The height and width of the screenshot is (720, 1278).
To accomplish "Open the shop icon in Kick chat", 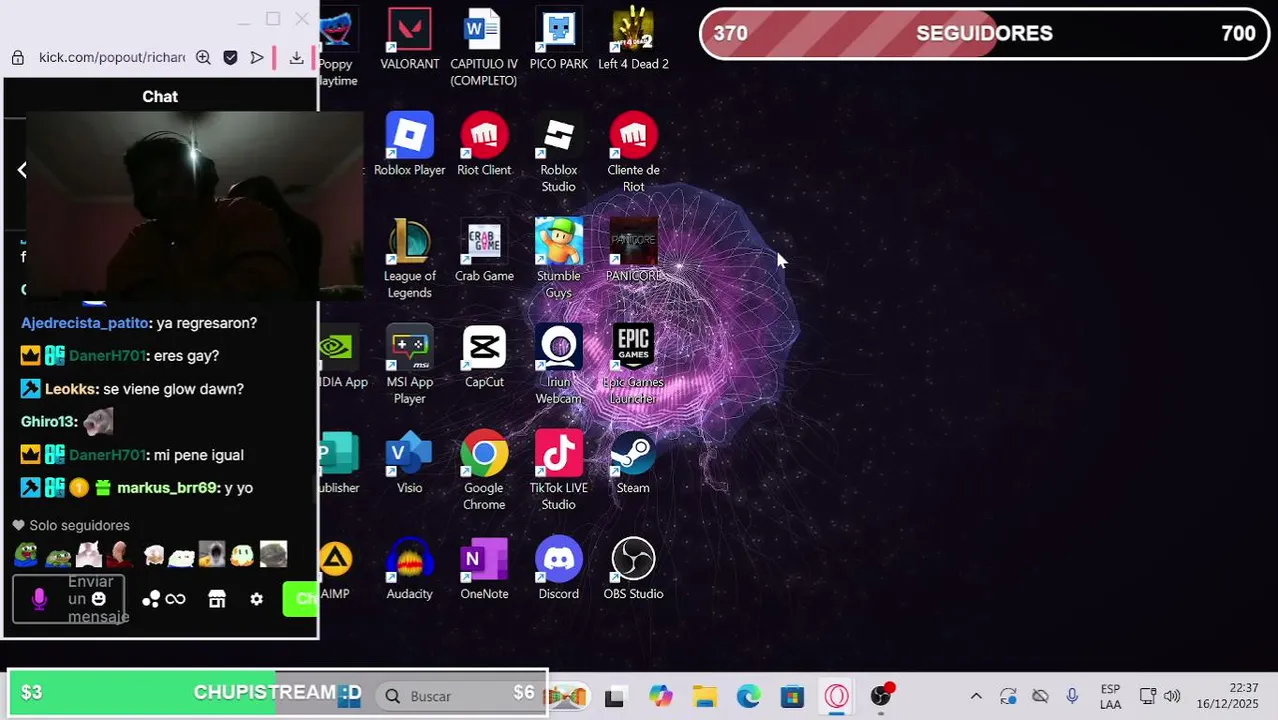I will [217, 599].
